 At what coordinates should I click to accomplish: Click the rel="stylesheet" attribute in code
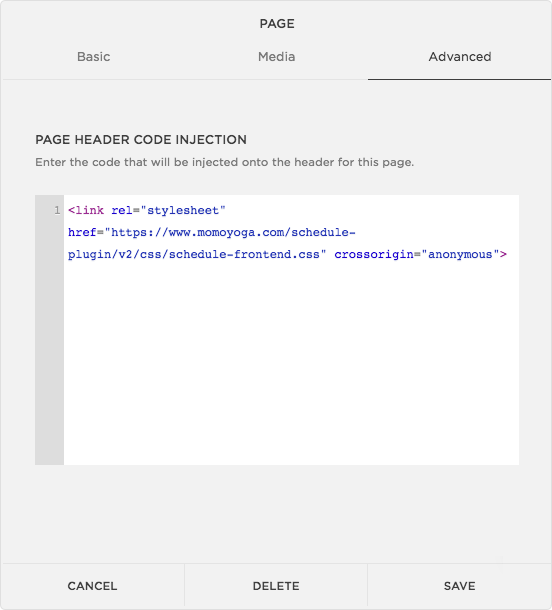168,210
